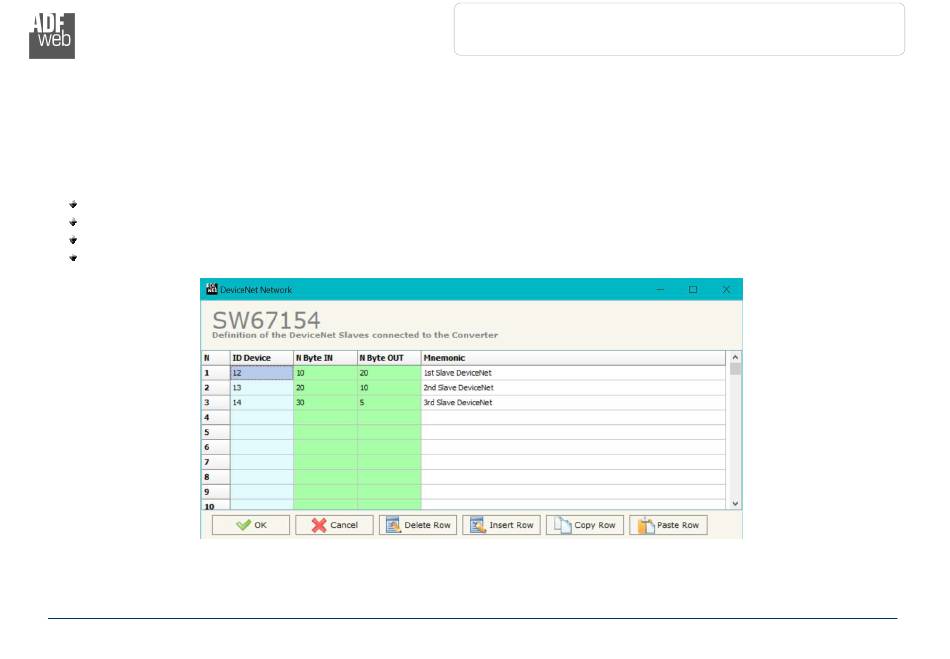Click the Insert Row icon button
The image size is (950, 659).
[x=502, y=525]
